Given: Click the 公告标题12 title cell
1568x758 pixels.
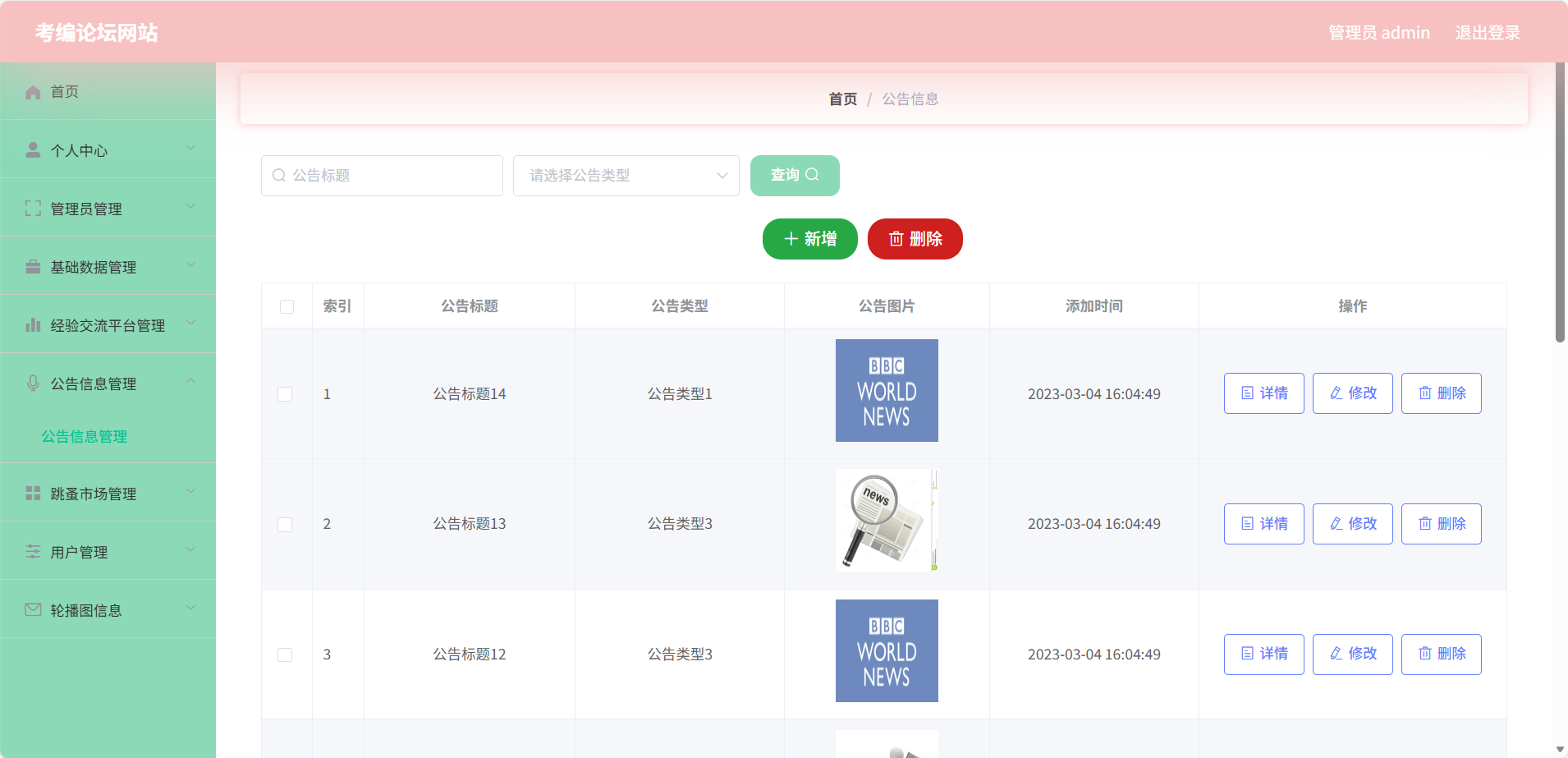Looking at the screenshot, I should [470, 655].
